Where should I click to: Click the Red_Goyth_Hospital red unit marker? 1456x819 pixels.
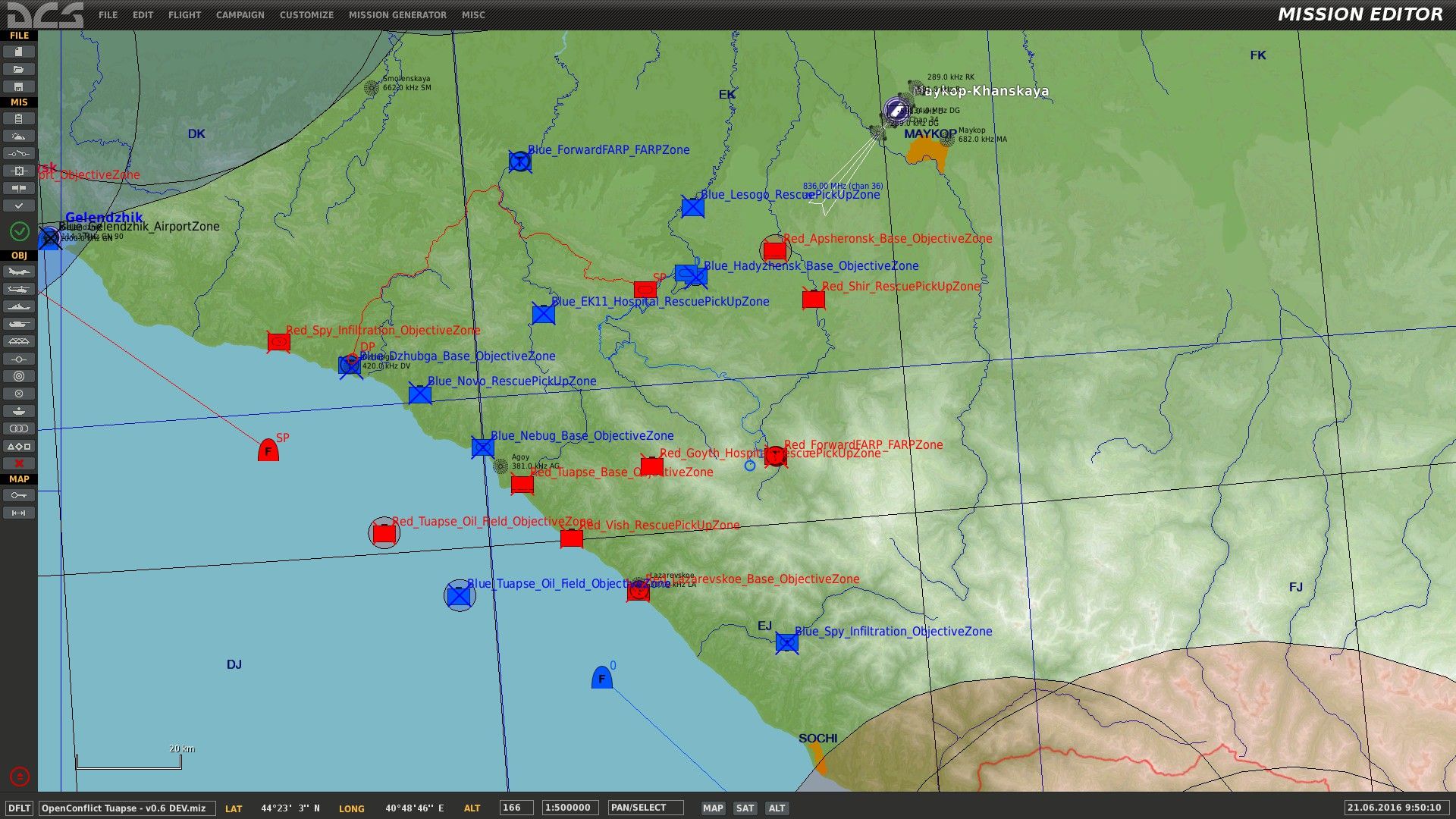tap(651, 465)
